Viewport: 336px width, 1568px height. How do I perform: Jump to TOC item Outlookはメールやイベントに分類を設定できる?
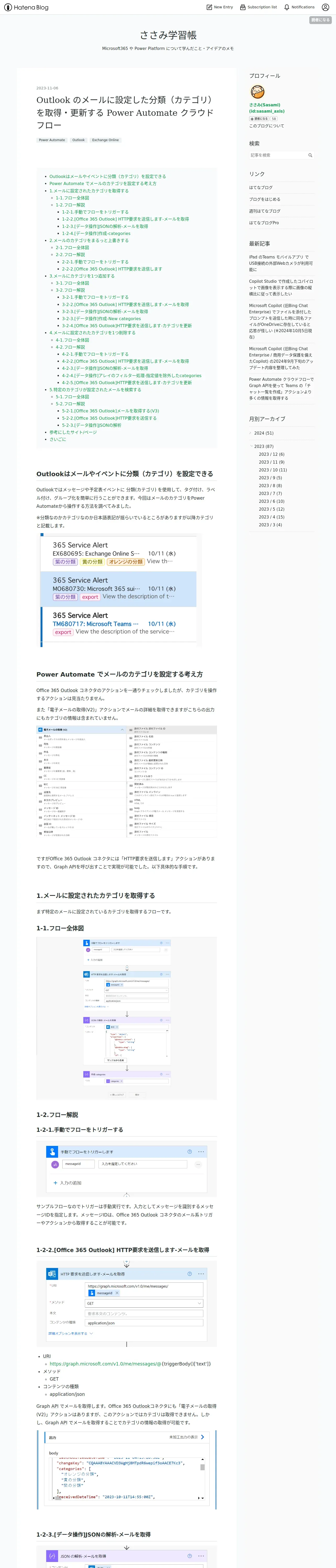click(x=107, y=176)
